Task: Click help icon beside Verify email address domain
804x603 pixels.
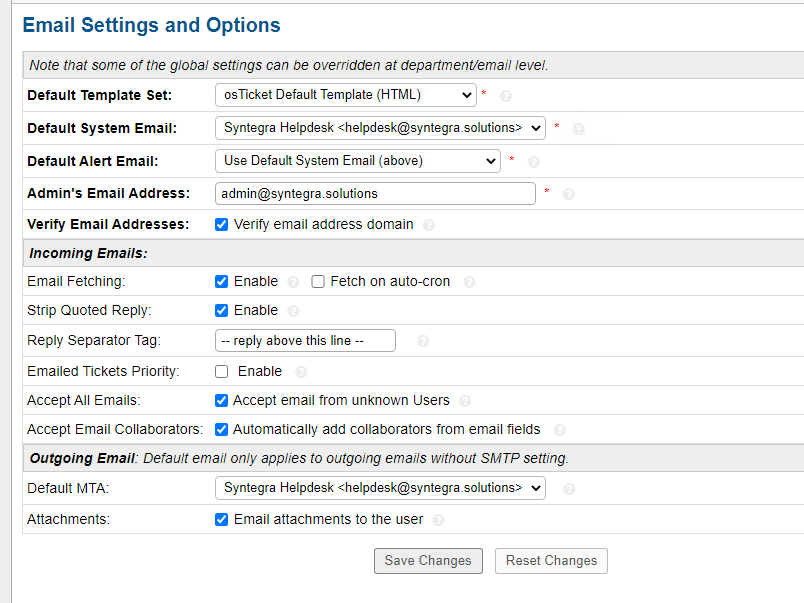Action: click(429, 225)
